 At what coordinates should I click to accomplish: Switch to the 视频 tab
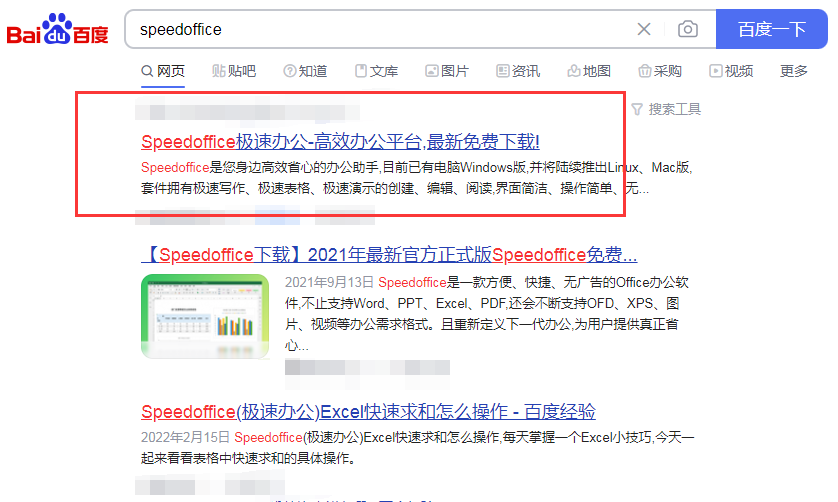(731, 71)
